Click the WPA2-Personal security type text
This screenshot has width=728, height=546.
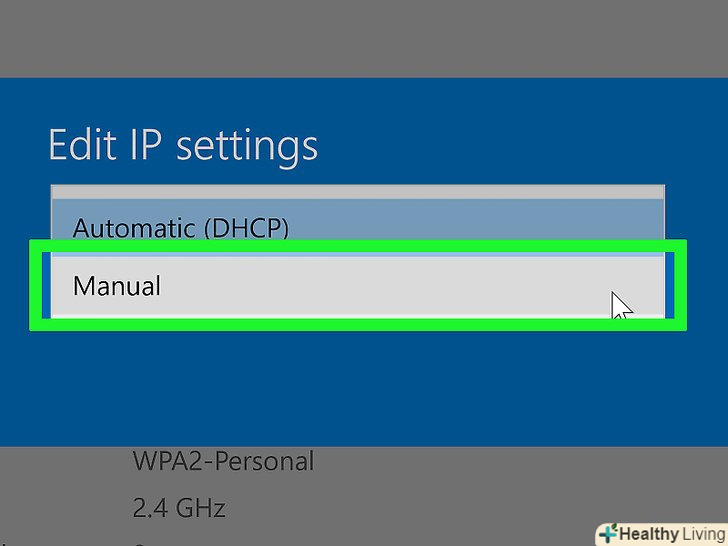[223, 461]
